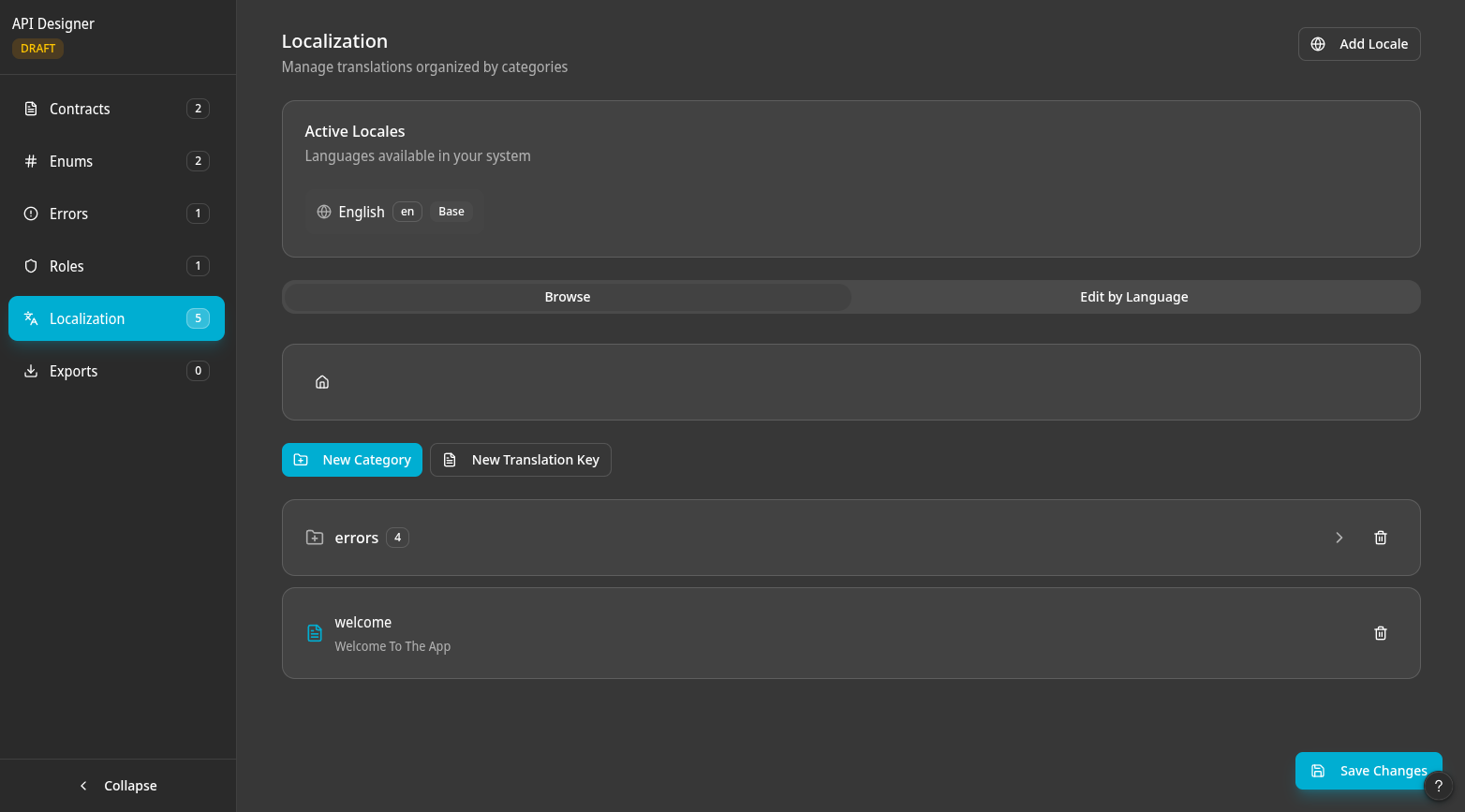Image resolution: width=1465 pixels, height=812 pixels.
Task: Click the folder-plus icon in New Category
Action: click(301, 460)
